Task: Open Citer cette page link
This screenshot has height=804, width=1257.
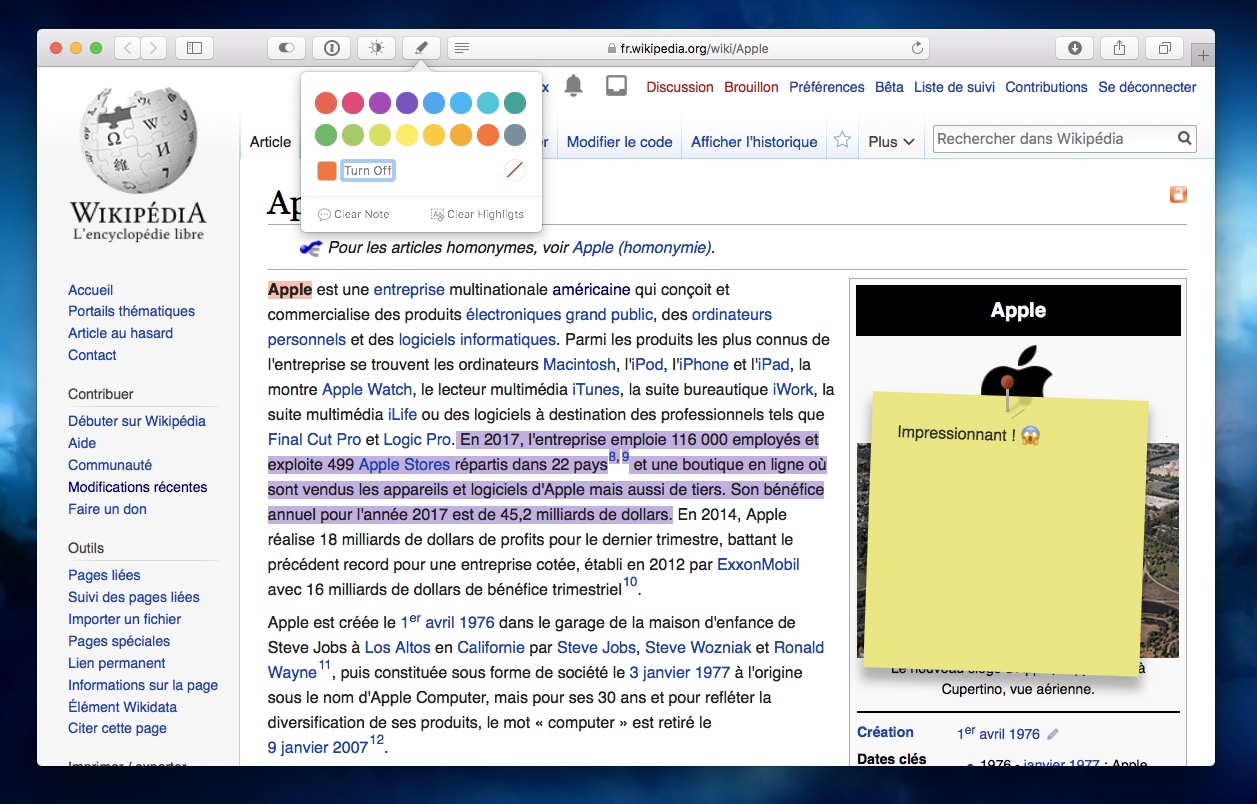Action: (117, 728)
